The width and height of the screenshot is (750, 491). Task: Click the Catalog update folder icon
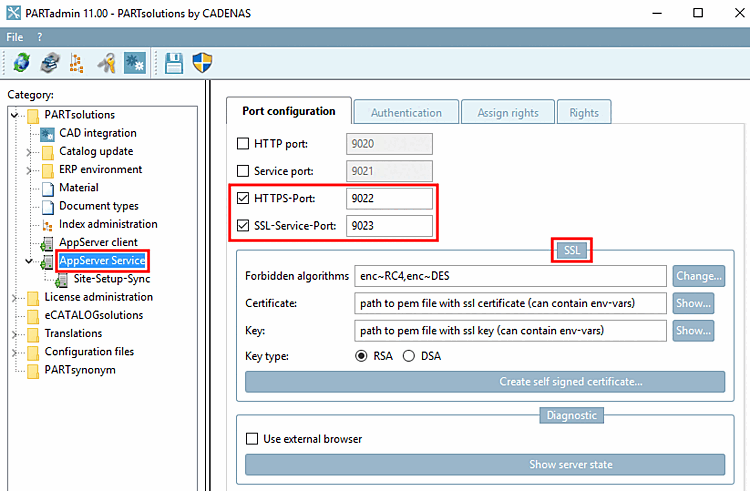[47, 152]
